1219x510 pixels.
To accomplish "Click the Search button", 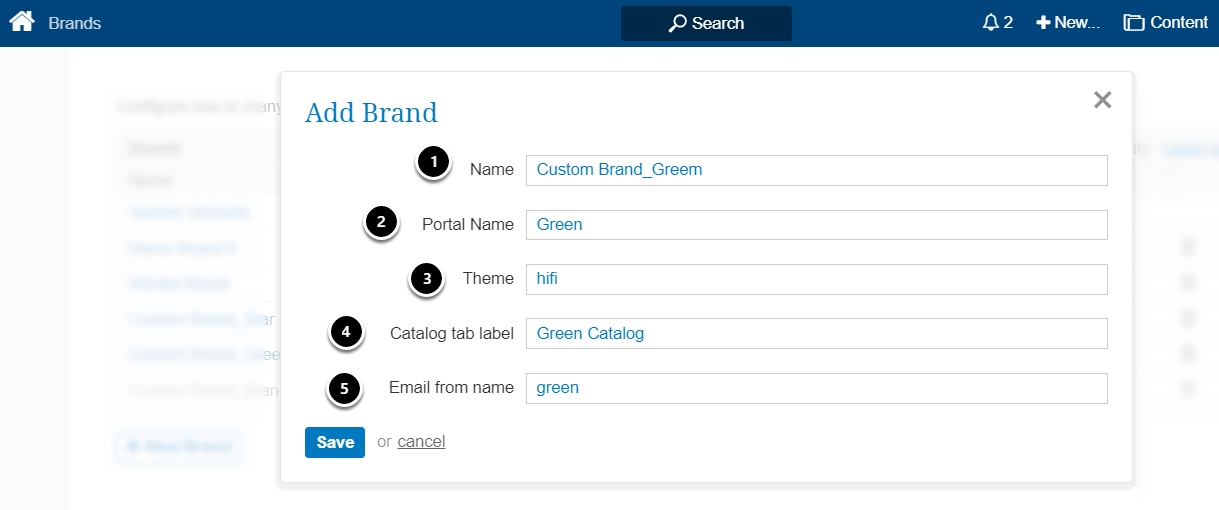I will point(706,23).
